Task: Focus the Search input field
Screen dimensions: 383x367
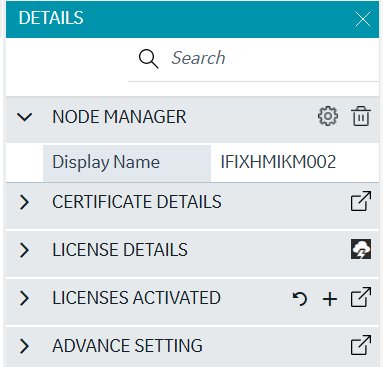Action: [x=253, y=60]
